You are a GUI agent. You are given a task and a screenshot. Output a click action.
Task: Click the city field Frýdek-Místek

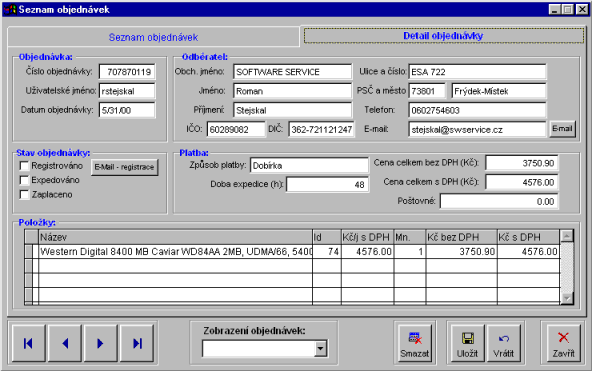(x=499, y=91)
